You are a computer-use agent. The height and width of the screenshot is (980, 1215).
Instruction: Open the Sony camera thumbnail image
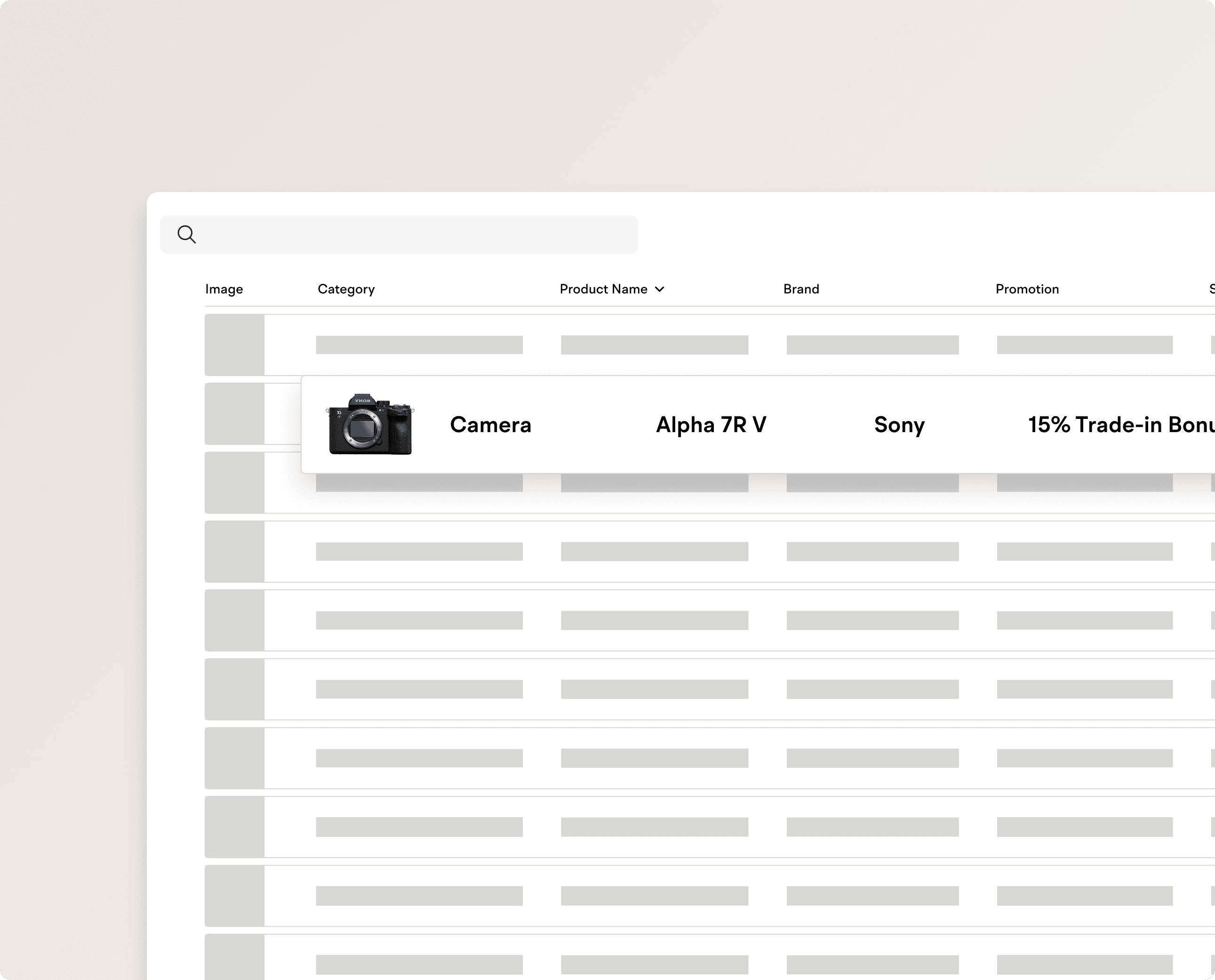click(370, 425)
